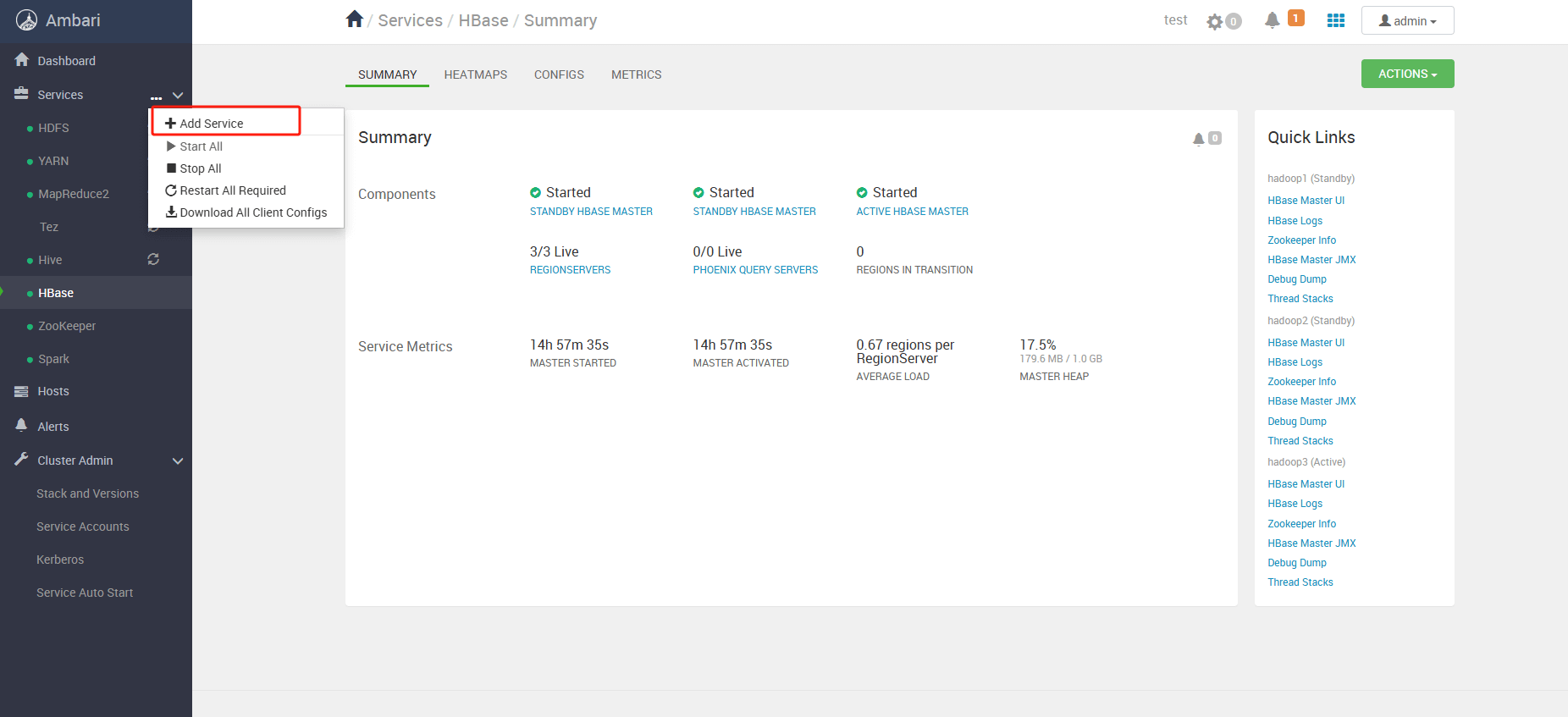Viewport: 1568px width, 717px height.
Task: Click ACTIVE HBASE MASTER link
Action: (x=912, y=212)
